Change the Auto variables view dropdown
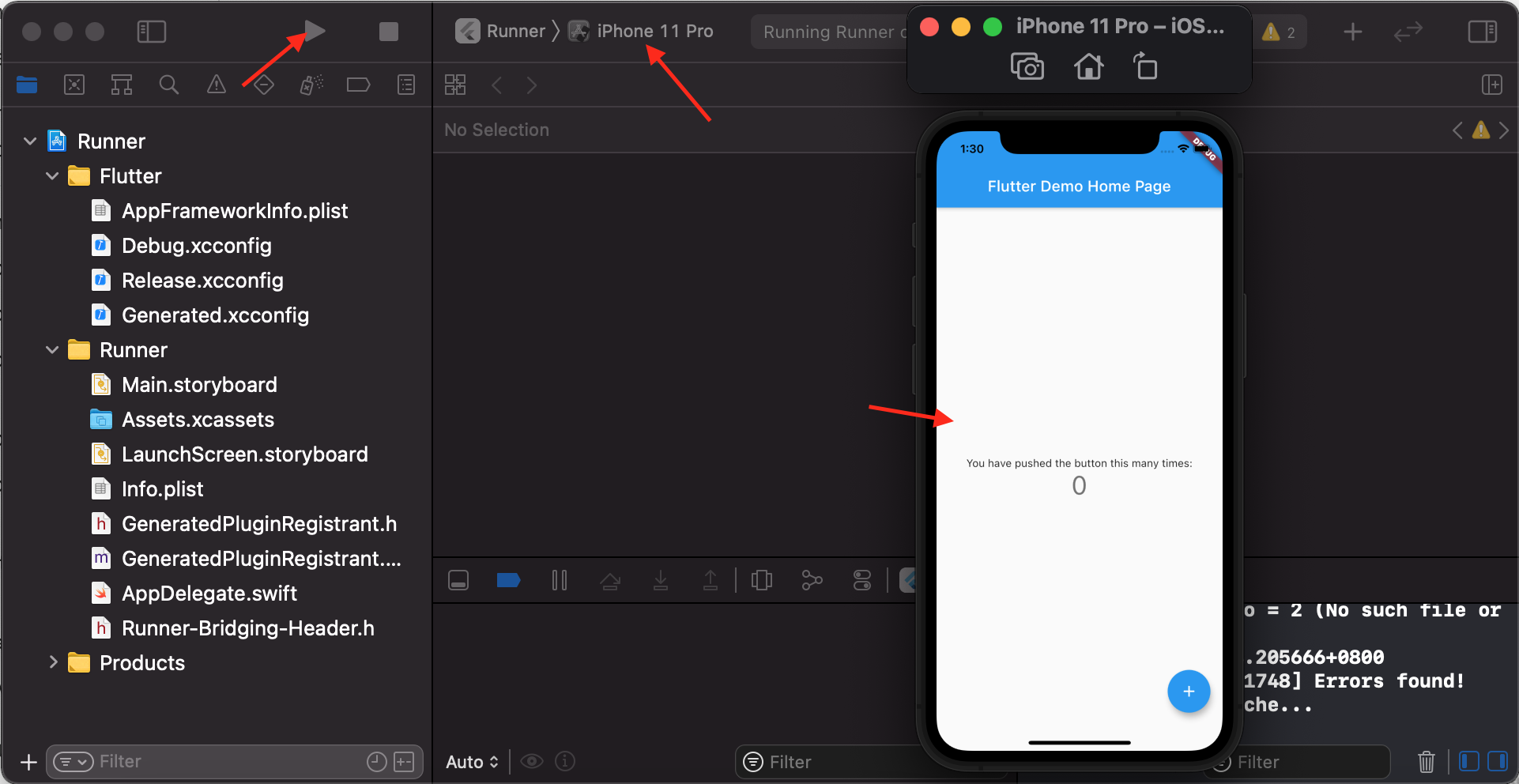 coord(473,762)
